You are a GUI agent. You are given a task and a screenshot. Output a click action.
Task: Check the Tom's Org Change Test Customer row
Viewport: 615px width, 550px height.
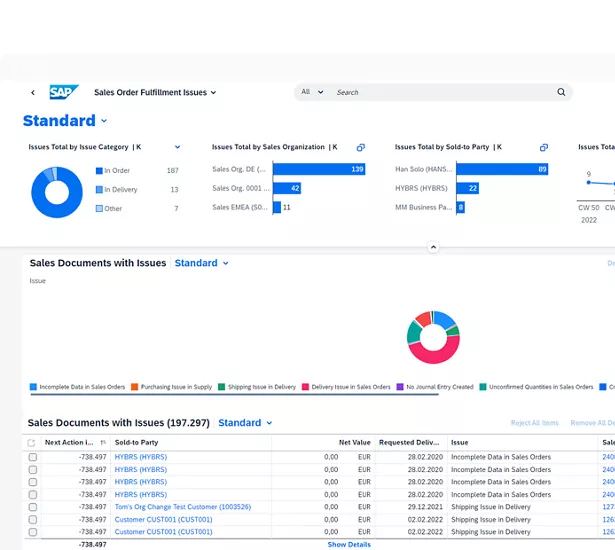click(x=33, y=507)
